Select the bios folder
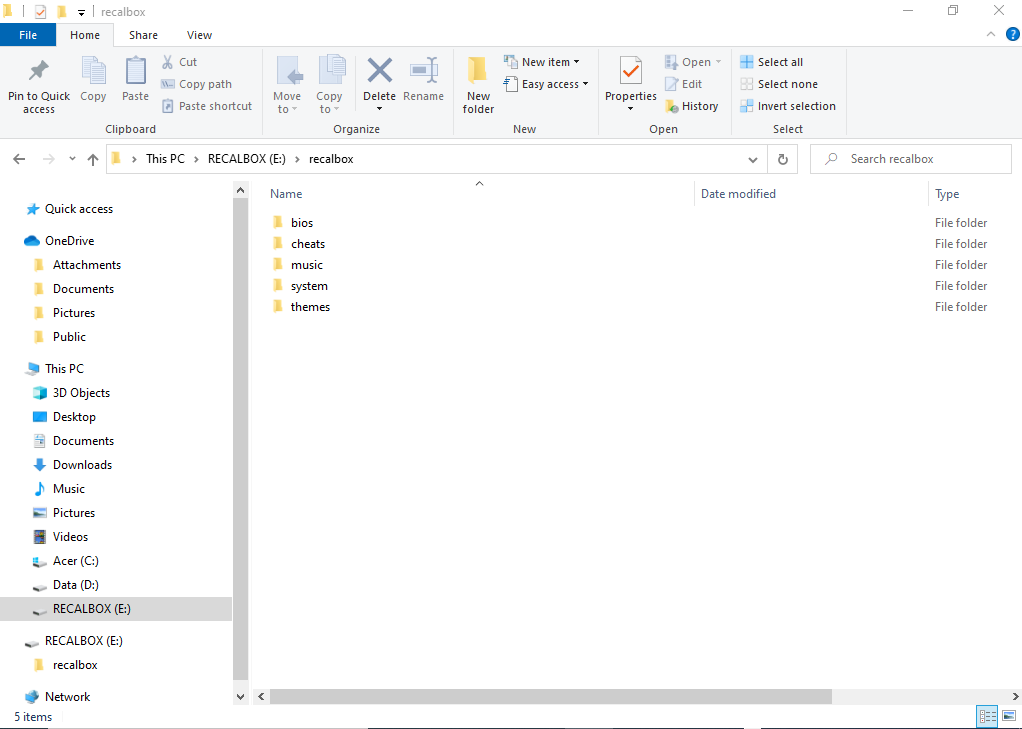This screenshot has width=1022, height=729. click(x=302, y=223)
